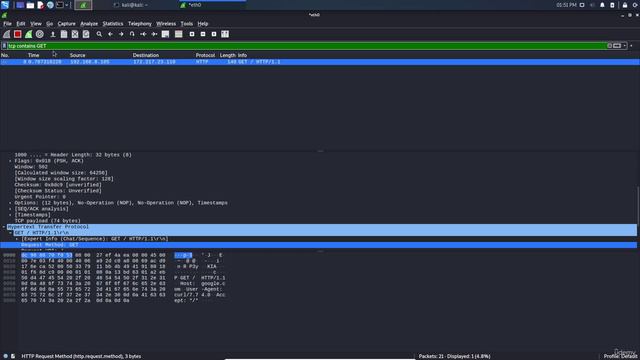
Task: Open the display filter history dropdown
Action: (624, 46)
